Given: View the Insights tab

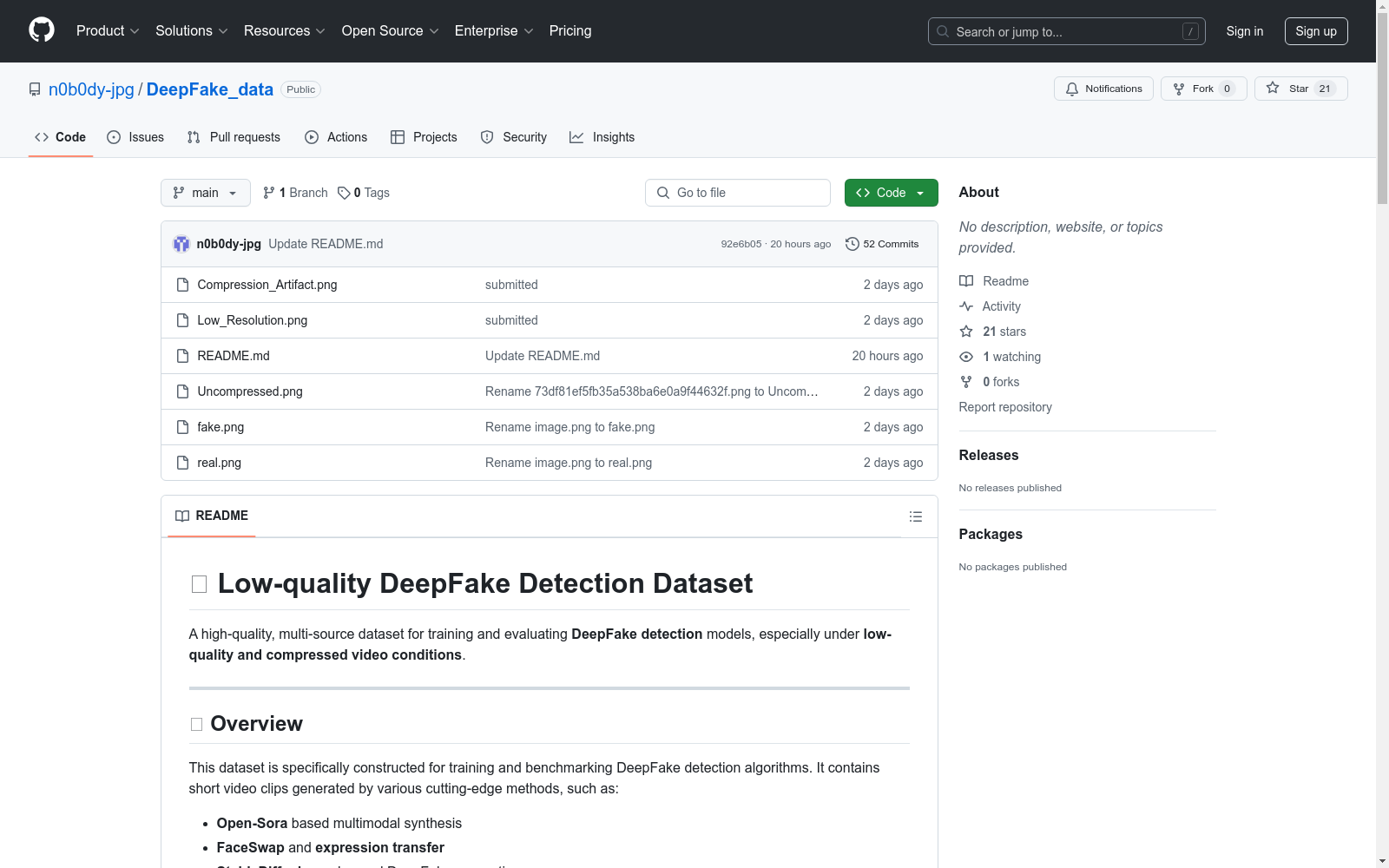Looking at the screenshot, I should tap(602, 137).
